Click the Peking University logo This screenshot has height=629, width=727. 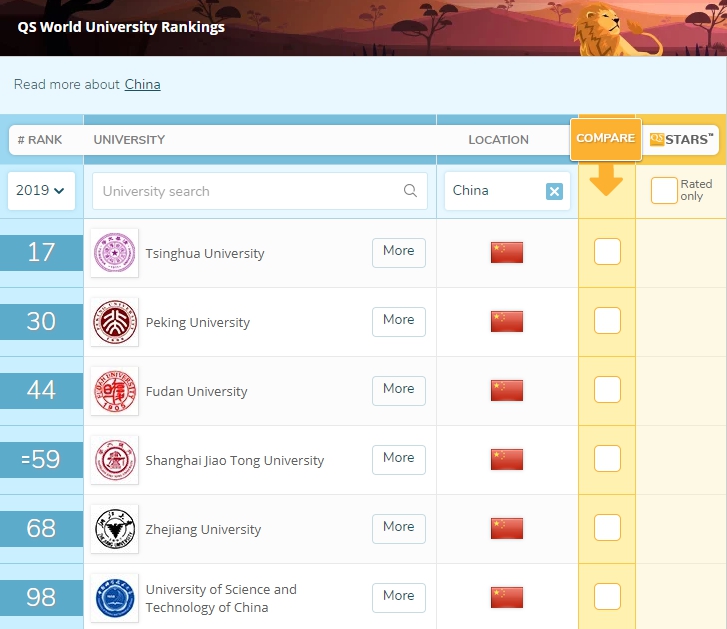pyautogui.click(x=114, y=322)
